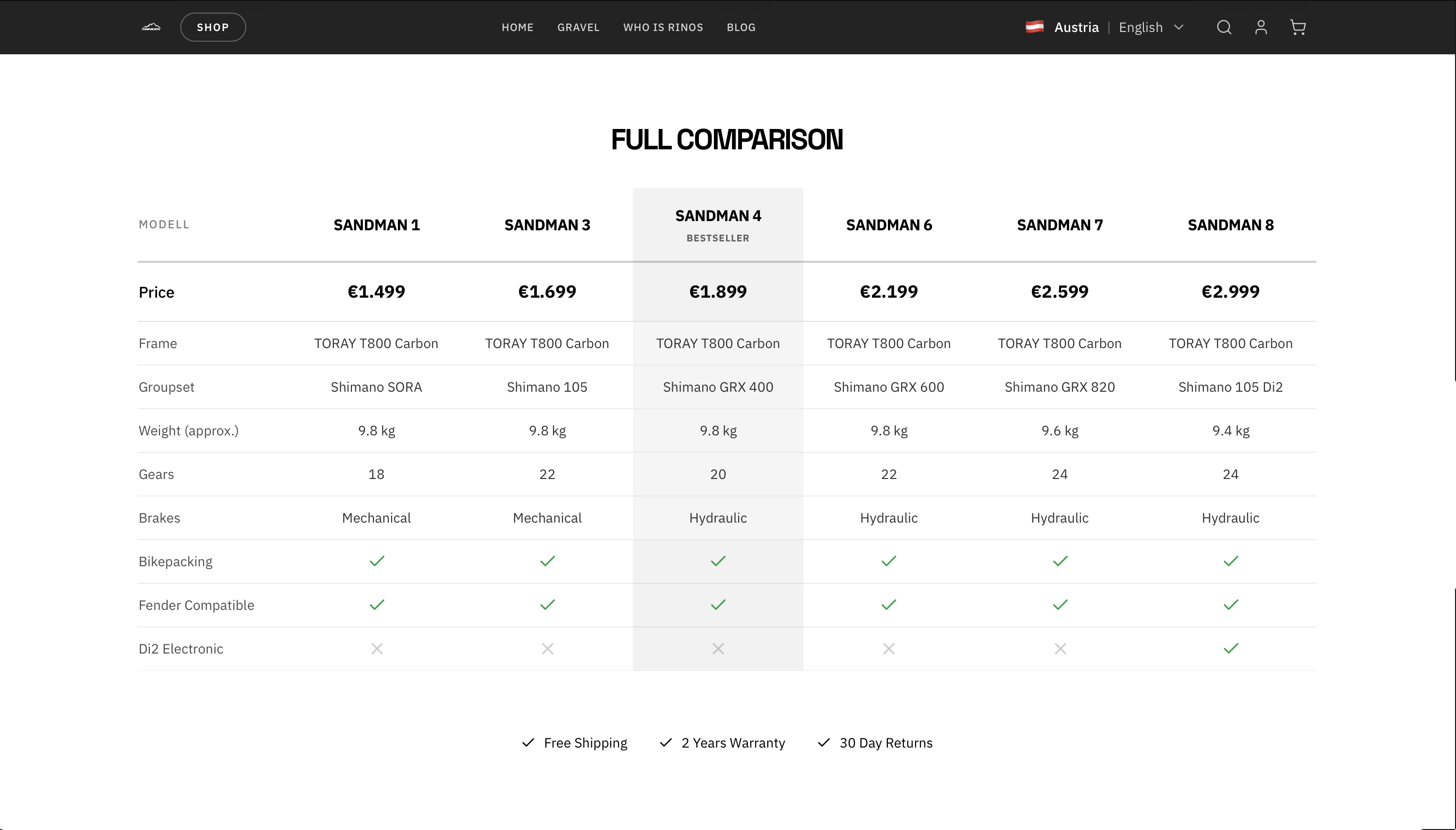
Task: Click the €1.899 price
Action: coord(718,292)
